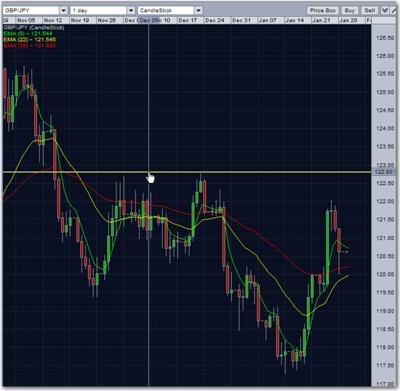
Task: Click the Buy button
Action: point(350,10)
